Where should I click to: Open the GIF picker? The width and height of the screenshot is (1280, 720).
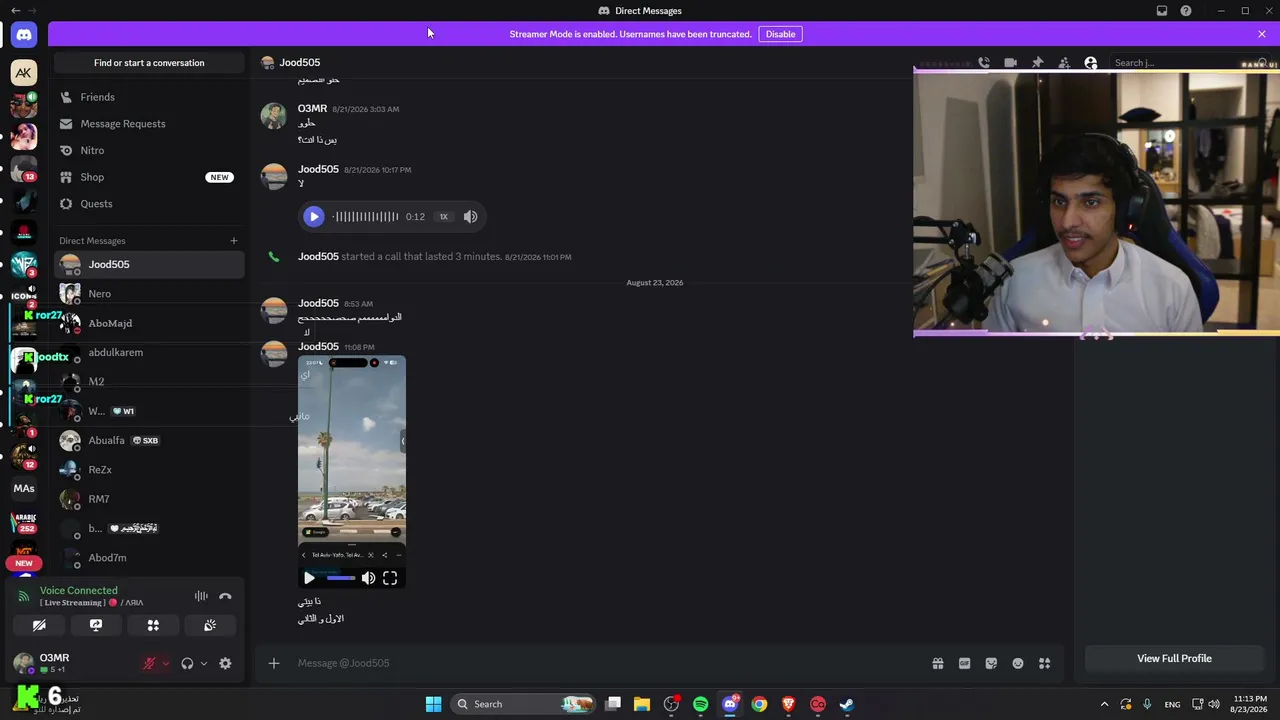[965, 663]
